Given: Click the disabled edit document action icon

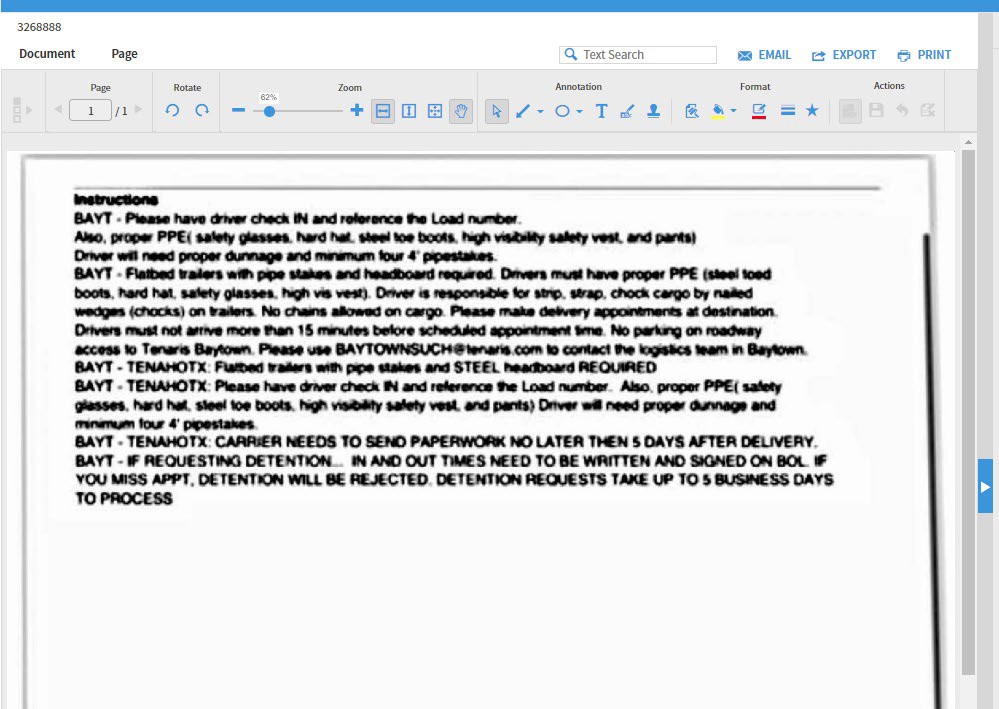Looking at the screenshot, I should (x=928, y=110).
